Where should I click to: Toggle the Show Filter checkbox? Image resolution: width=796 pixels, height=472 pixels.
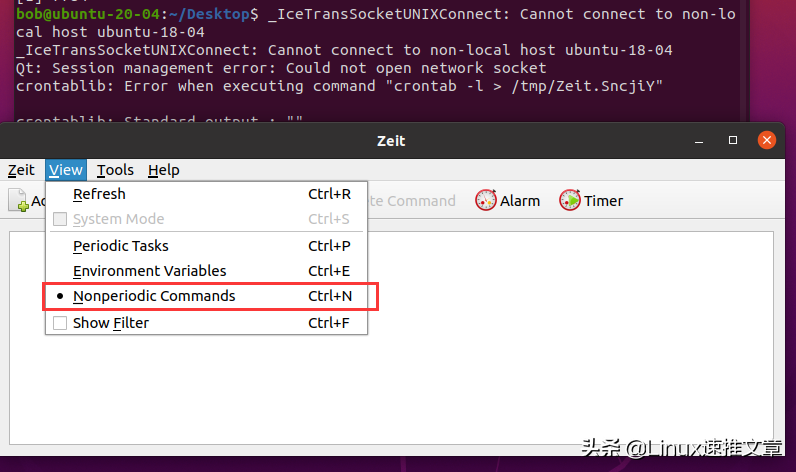click(60, 323)
